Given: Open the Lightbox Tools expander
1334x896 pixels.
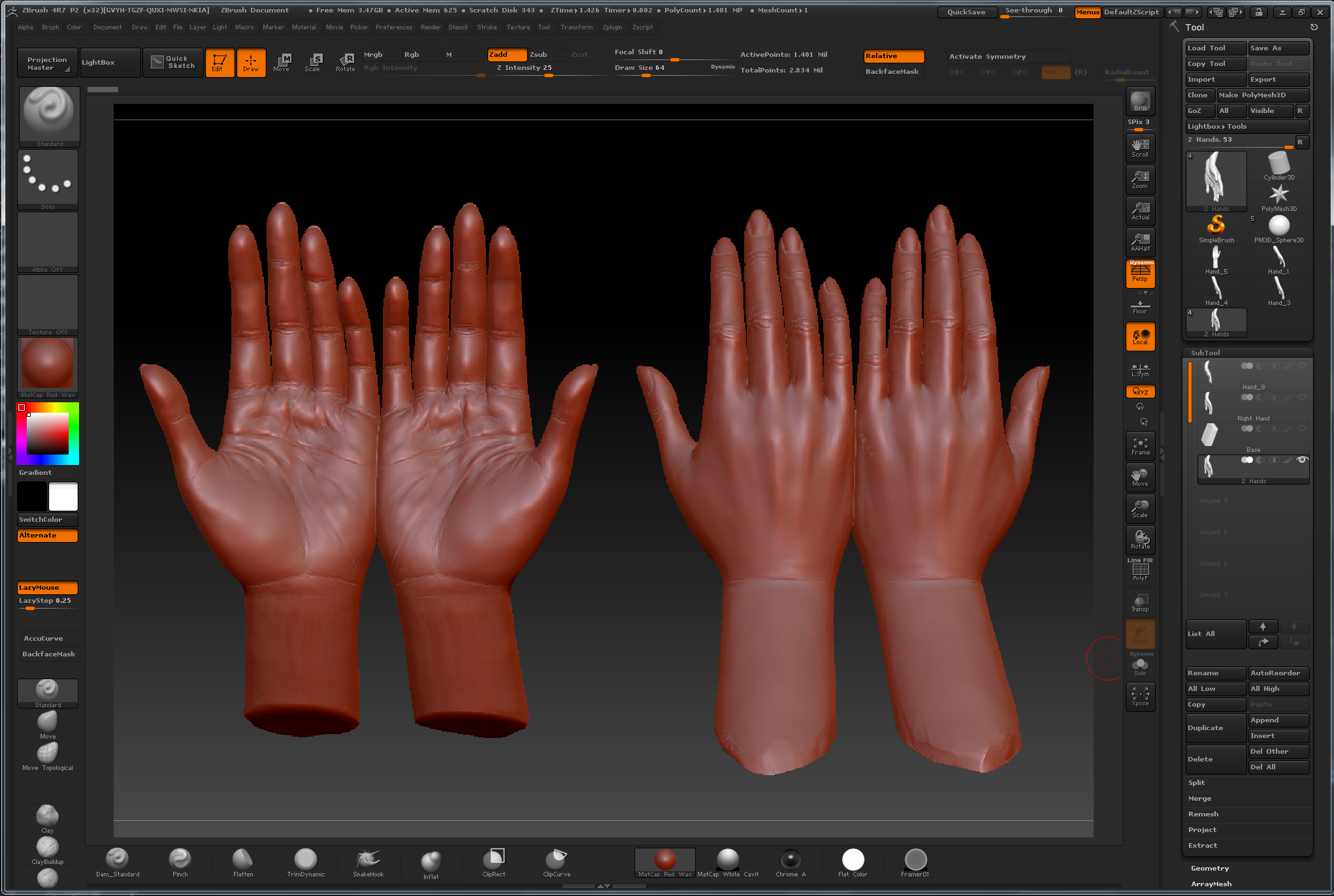Looking at the screenshot, I should pos(1216,127).
